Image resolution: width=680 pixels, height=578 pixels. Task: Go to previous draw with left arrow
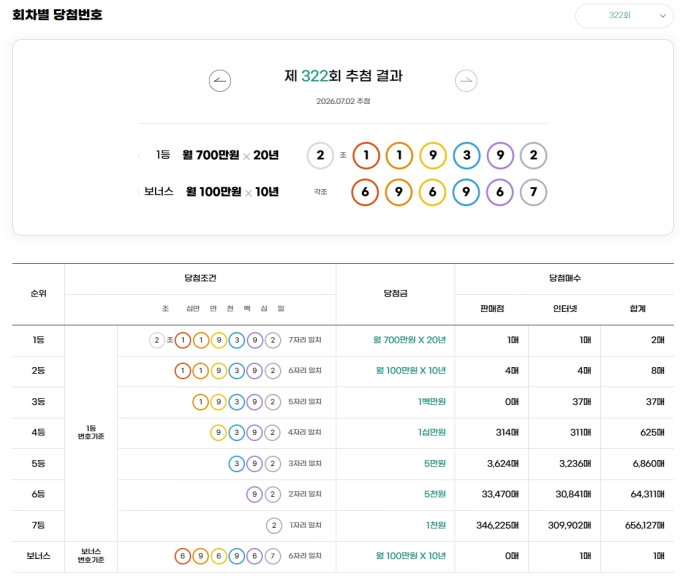220,81
